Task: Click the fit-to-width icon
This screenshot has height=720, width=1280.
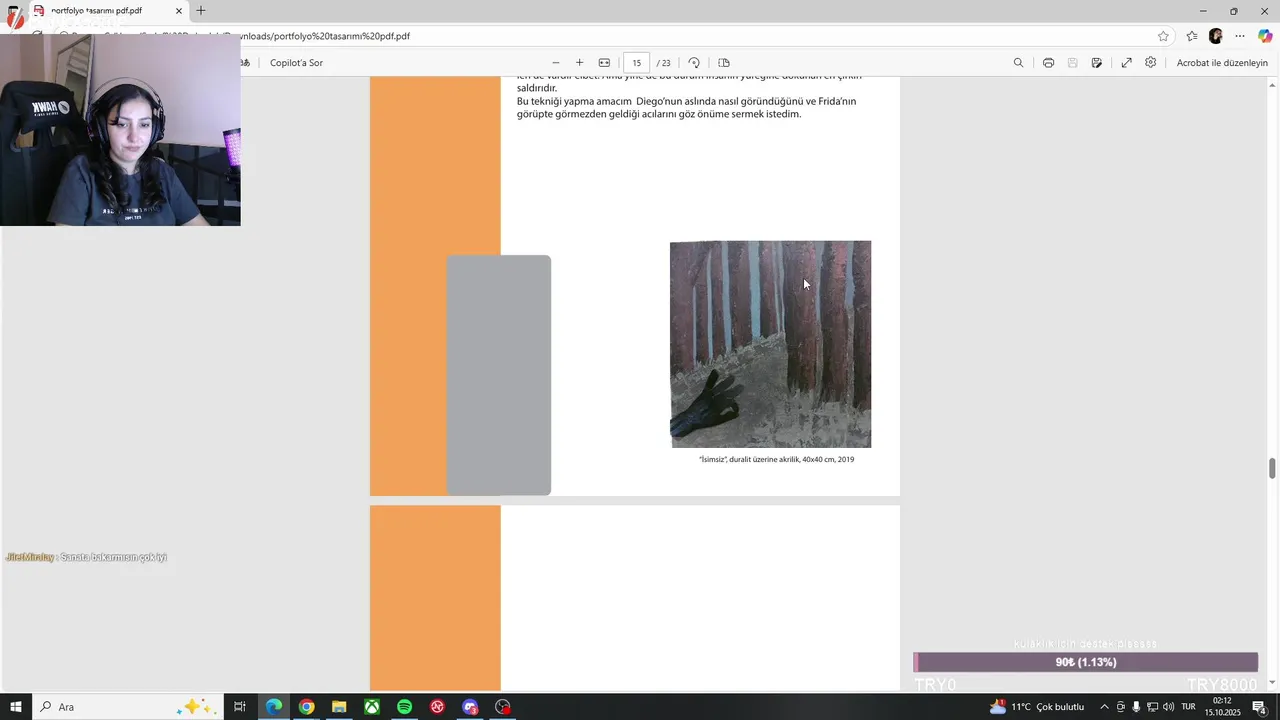Action: (x=604, y=63)
